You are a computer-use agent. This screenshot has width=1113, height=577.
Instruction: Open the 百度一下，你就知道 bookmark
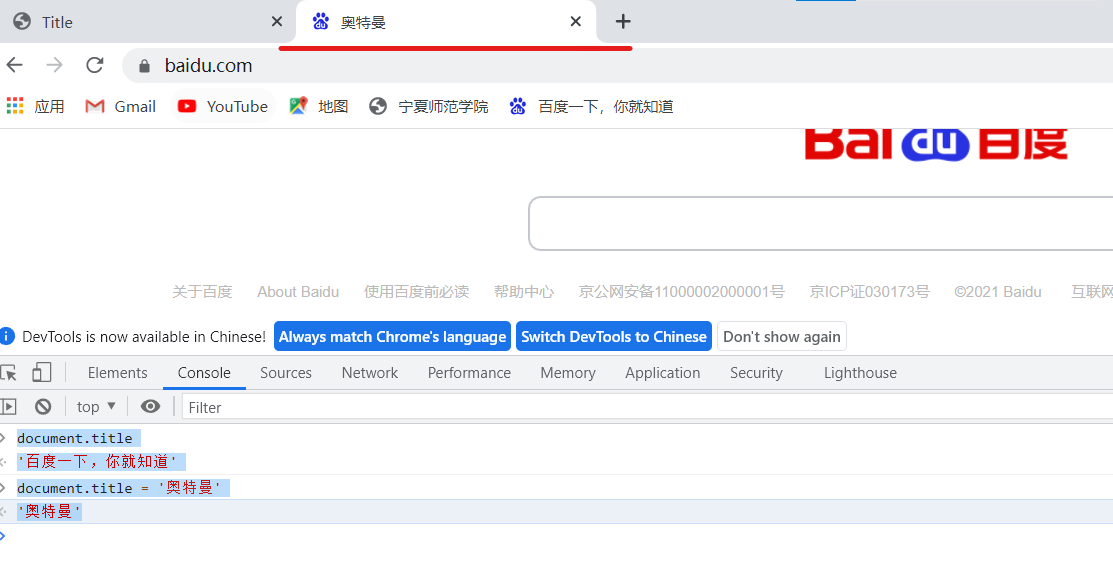pyautogui.click(x=591, y=106)
